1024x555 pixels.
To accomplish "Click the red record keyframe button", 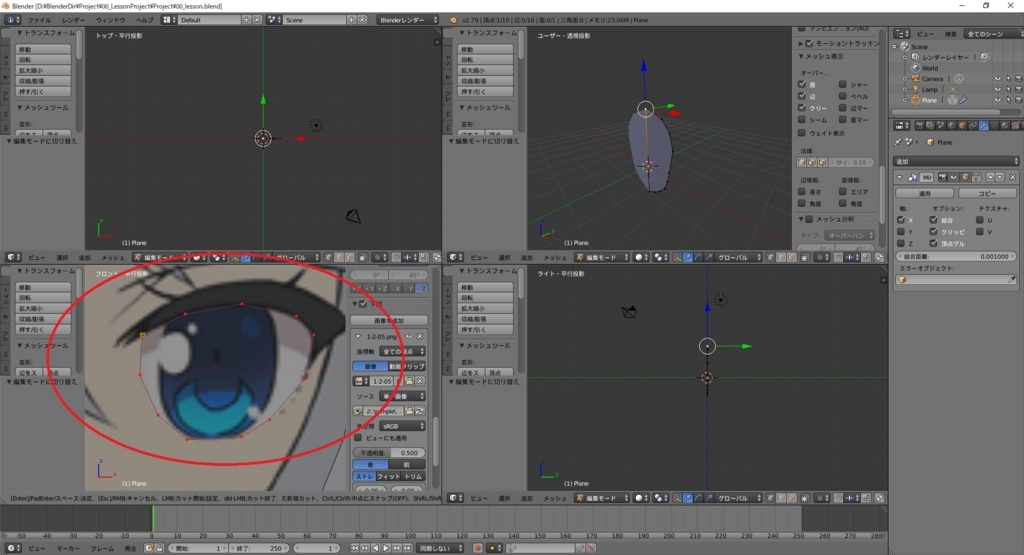I will (x=477, y=548).
